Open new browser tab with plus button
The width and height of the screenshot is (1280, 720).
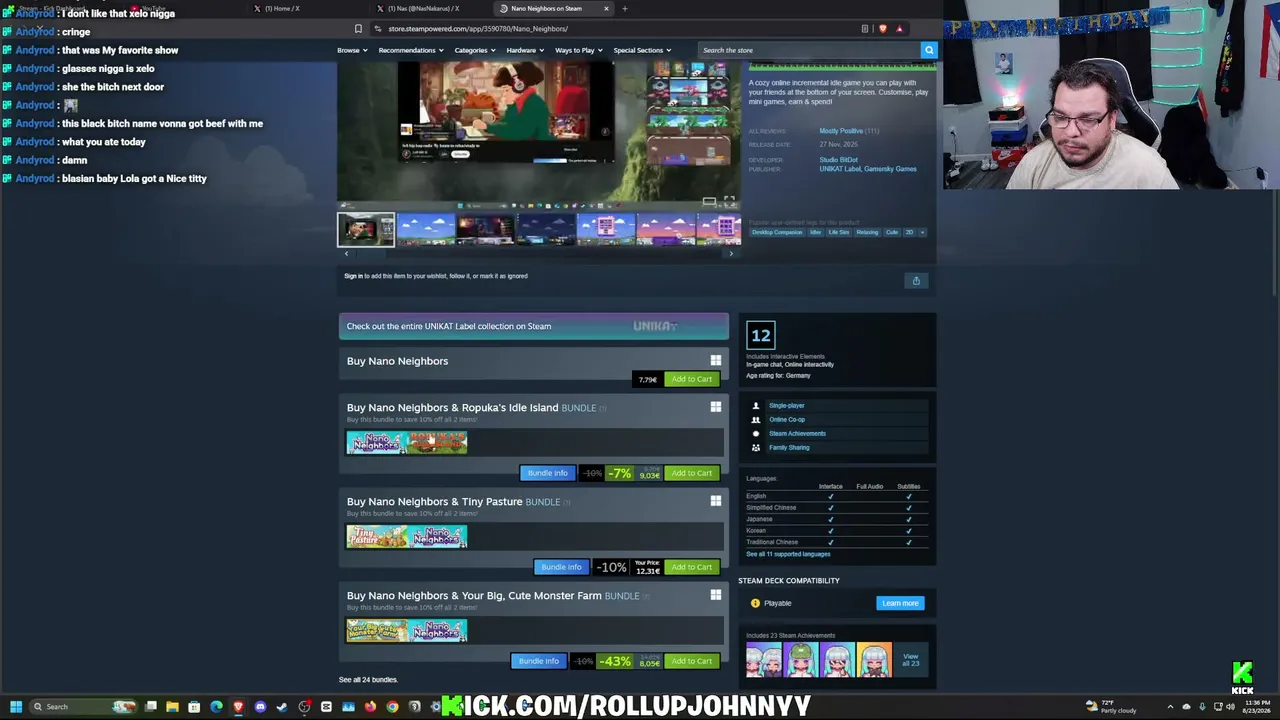tap(625, 8)
